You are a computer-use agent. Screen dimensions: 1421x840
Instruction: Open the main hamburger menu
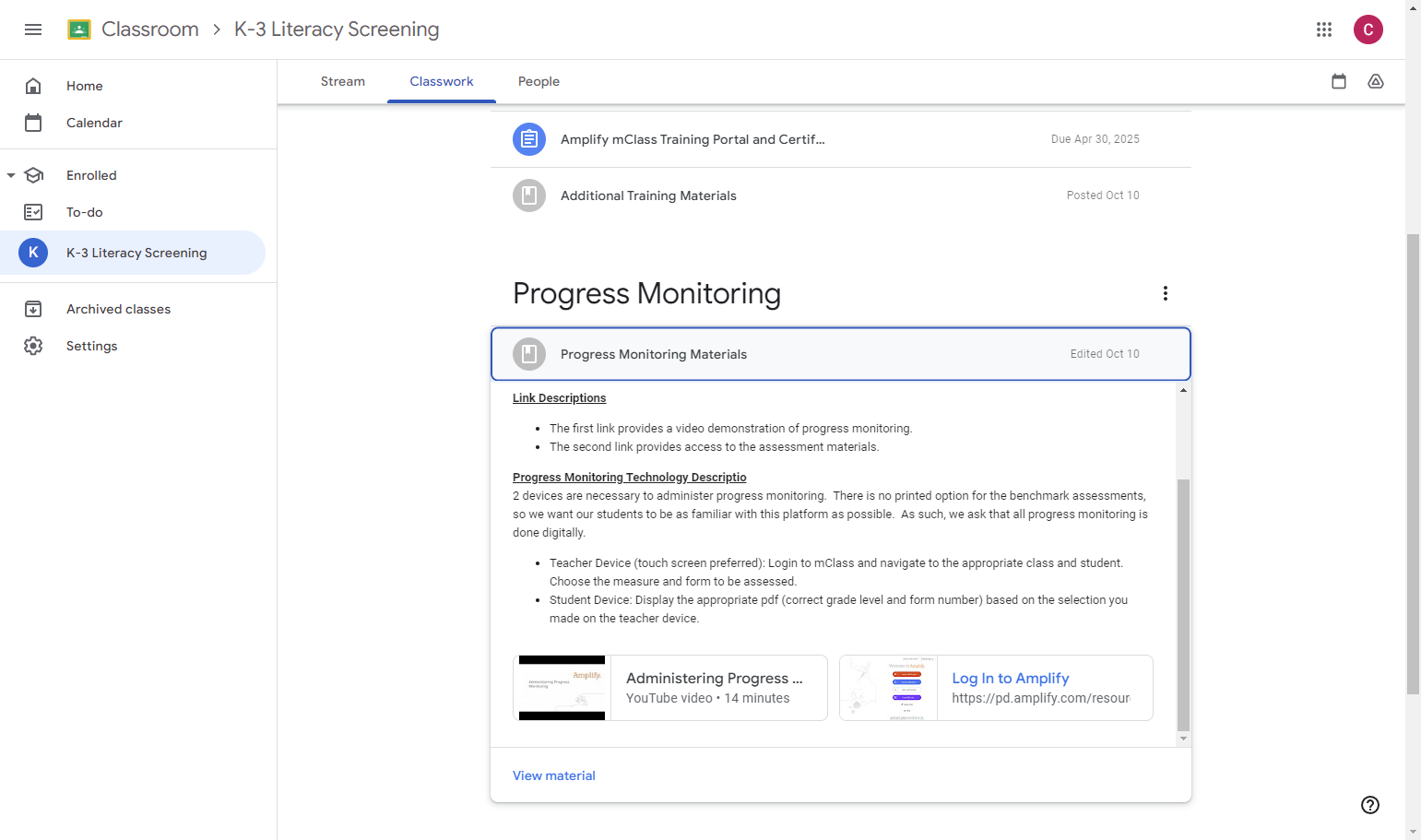pyautogui.click(x=33, y=30)
